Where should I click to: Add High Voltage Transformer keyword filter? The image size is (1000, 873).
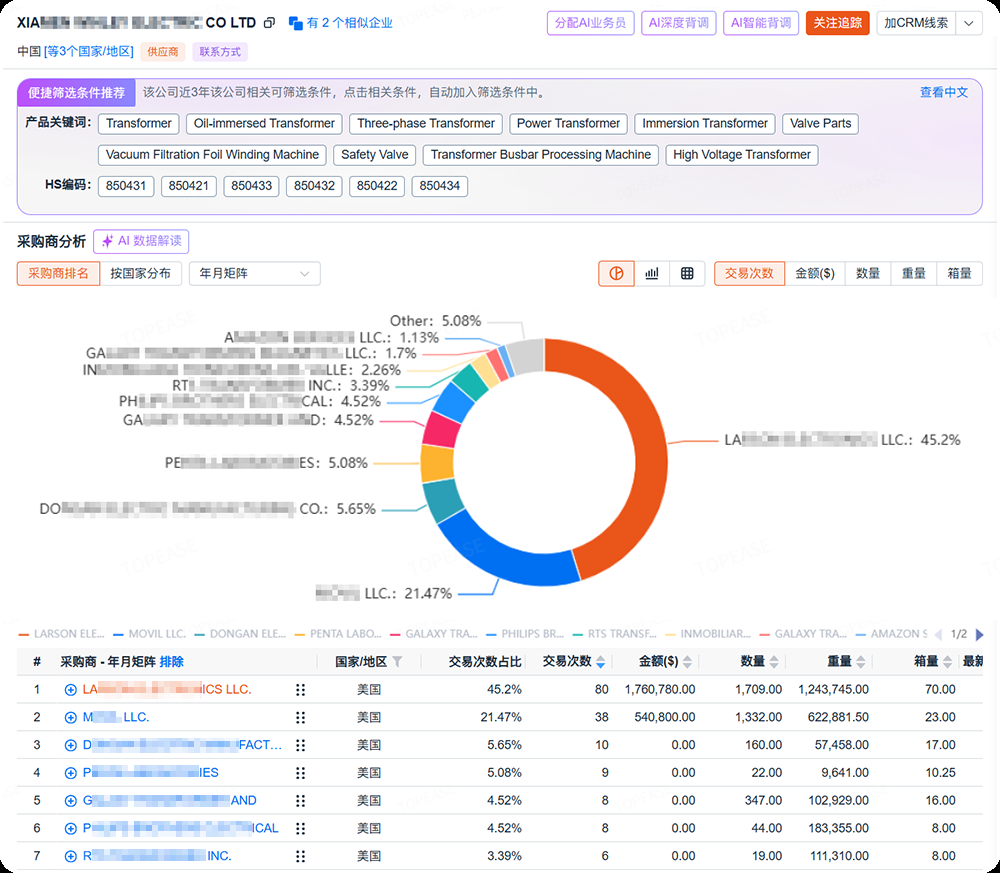pos(742,155)
